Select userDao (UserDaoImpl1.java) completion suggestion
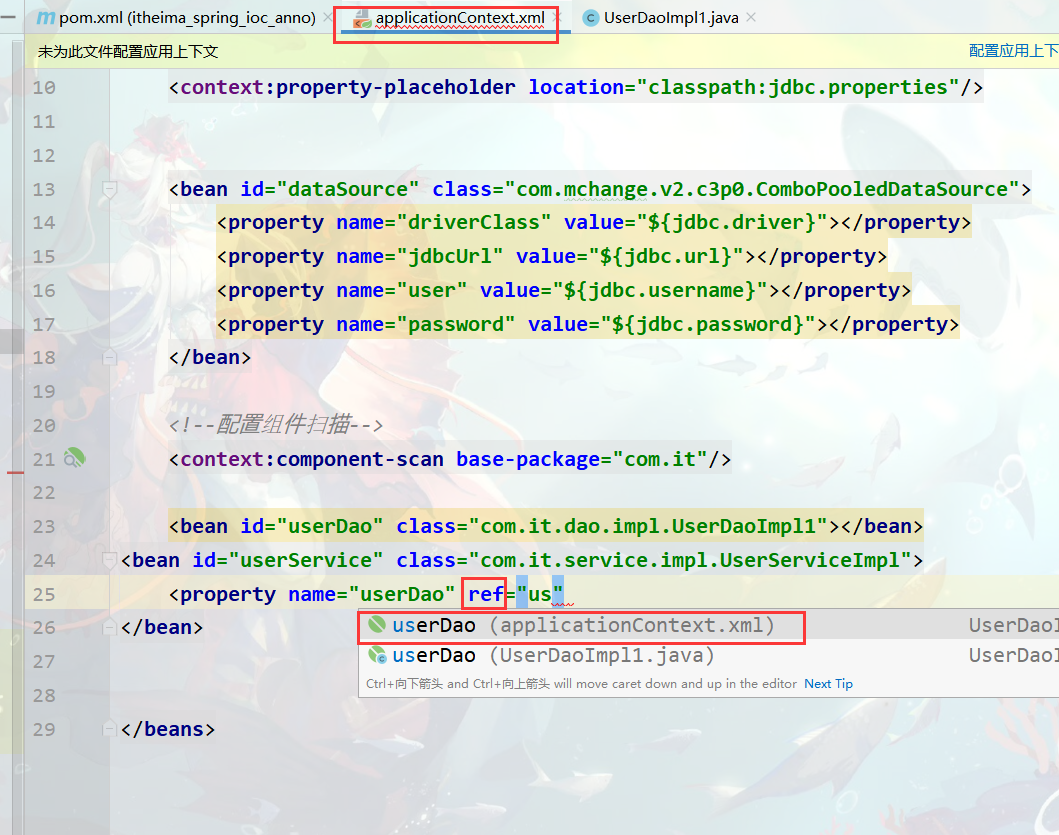The image size is (1059, 835). coord(709,655)
